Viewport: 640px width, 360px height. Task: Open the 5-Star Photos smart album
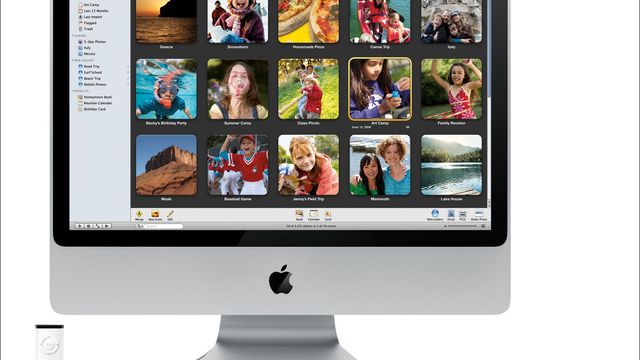[x=92, y=42]
